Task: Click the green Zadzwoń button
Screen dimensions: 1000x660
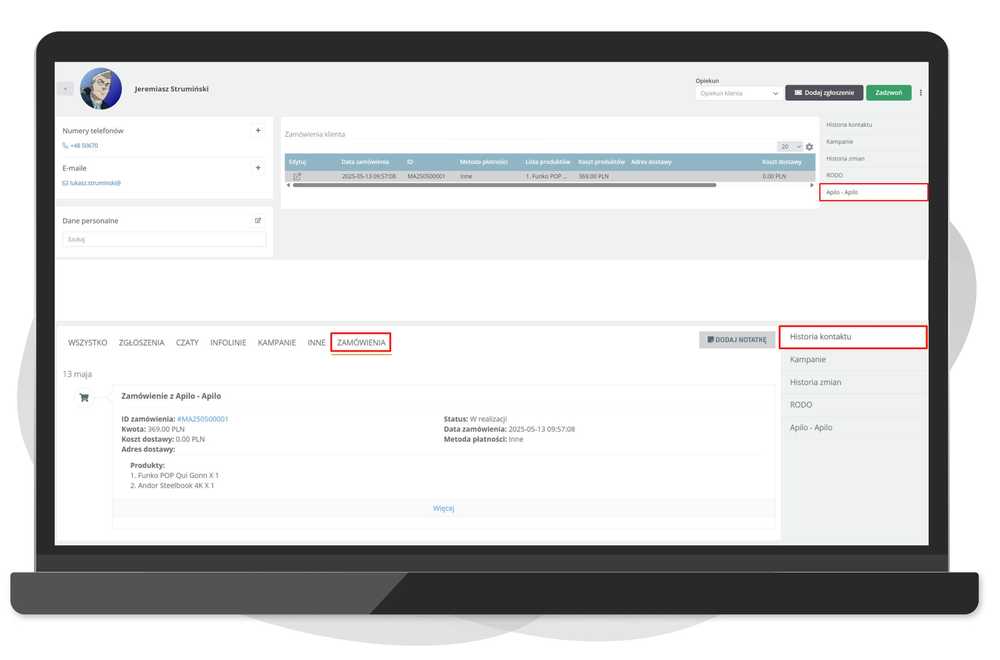Action: (x=888, y=93)
